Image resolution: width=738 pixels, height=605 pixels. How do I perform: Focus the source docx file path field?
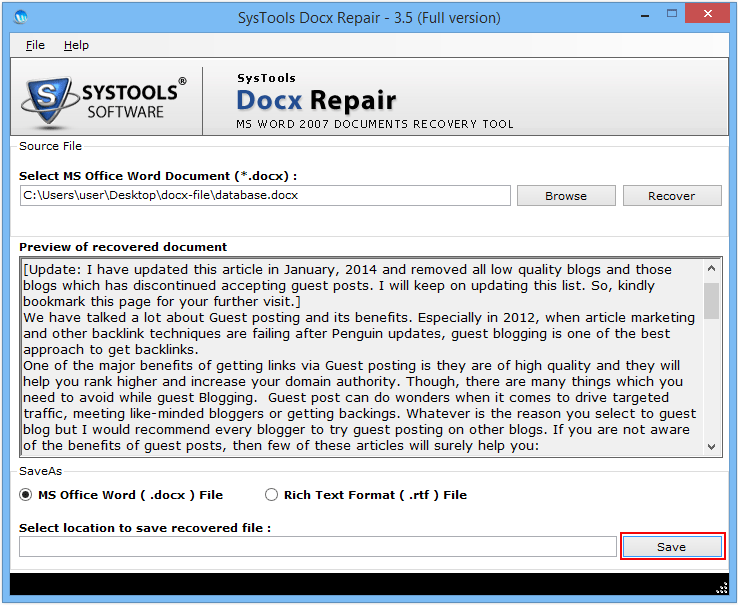[265, 195]
